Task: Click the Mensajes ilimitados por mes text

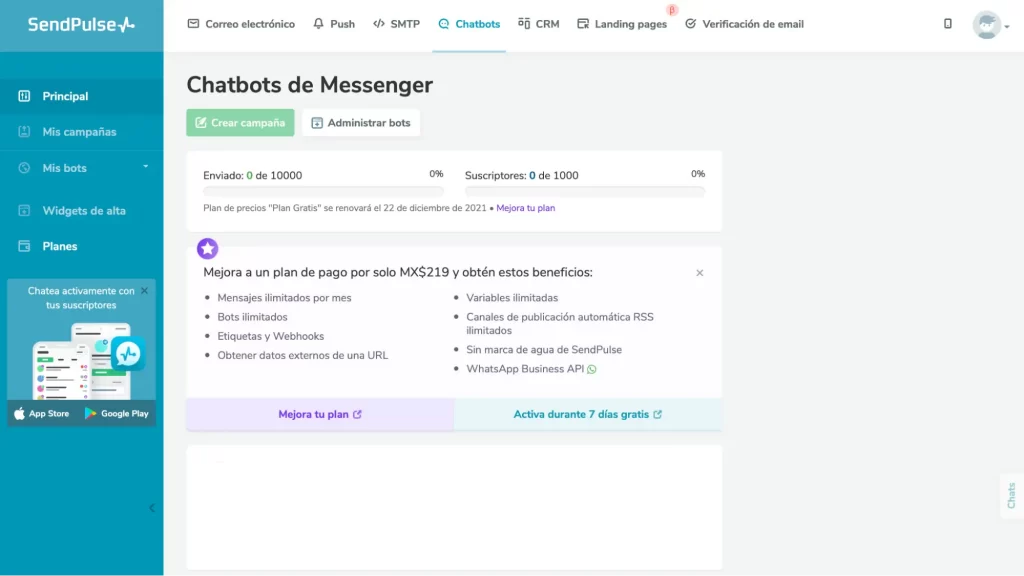Action: 284,298
